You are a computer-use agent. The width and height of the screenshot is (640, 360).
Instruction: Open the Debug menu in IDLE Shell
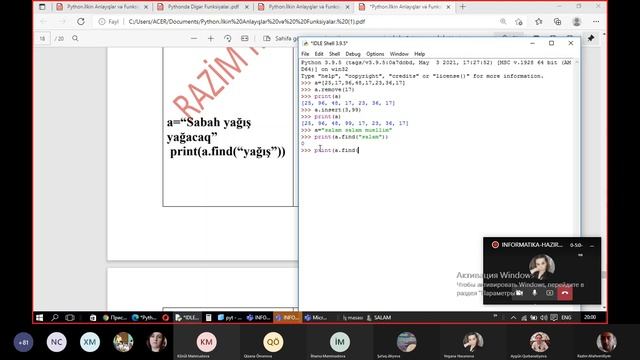(x=353, y=54)
